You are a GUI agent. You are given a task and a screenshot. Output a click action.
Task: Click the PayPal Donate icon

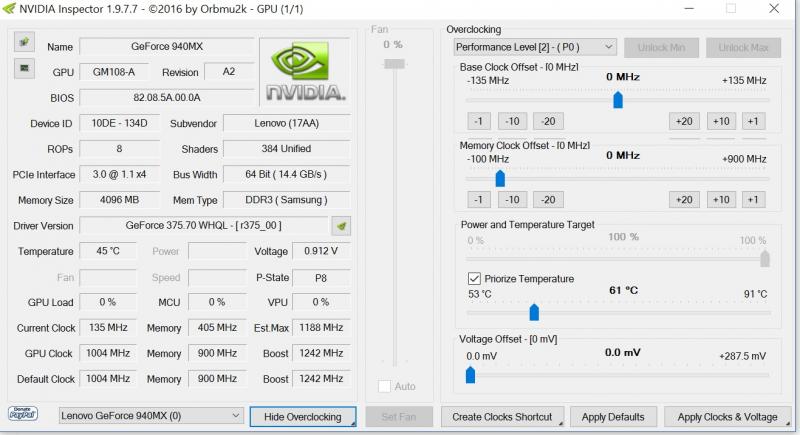(x=23, y=414)
